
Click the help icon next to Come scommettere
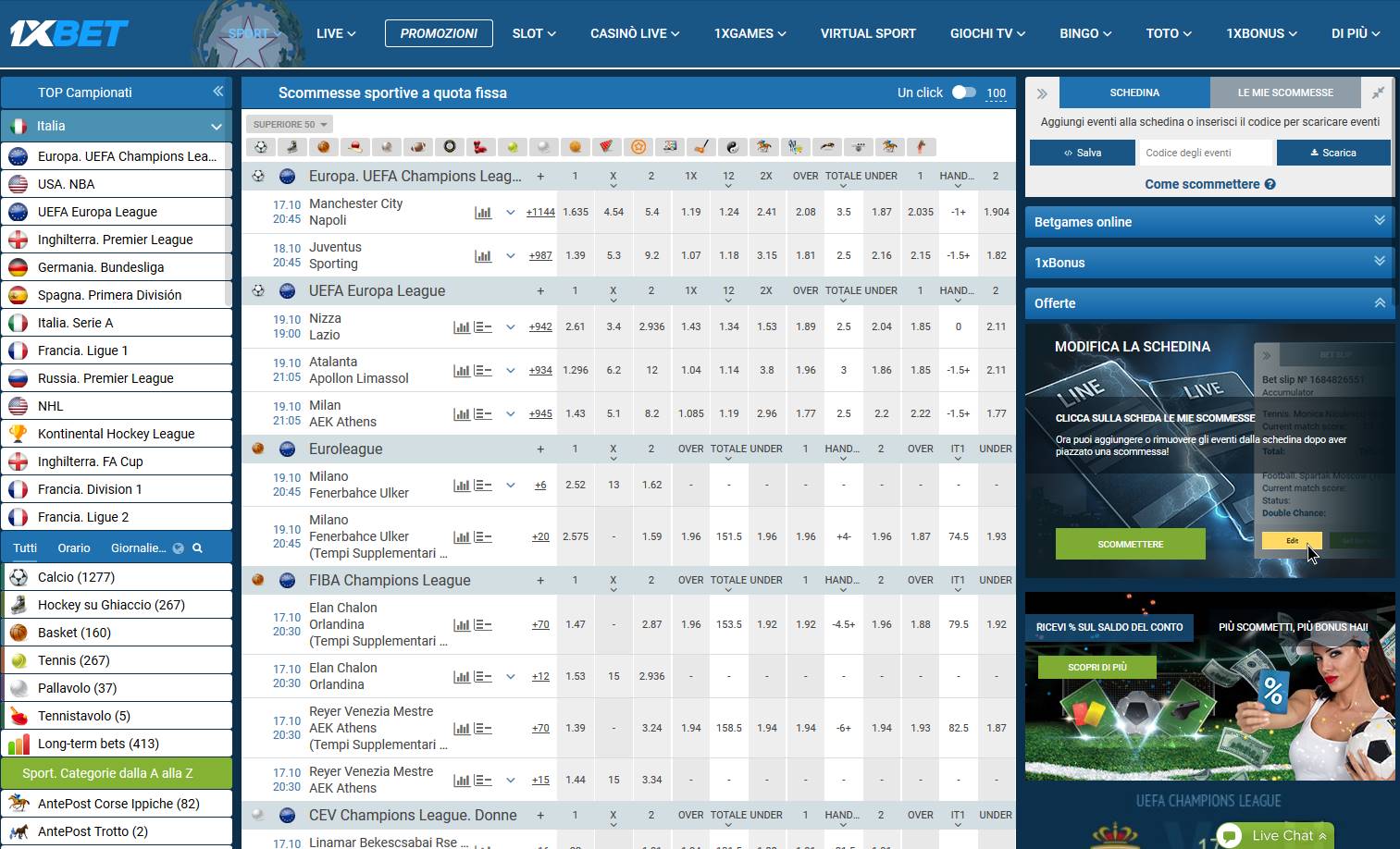pyautogui.click(x=1270, y=184)
